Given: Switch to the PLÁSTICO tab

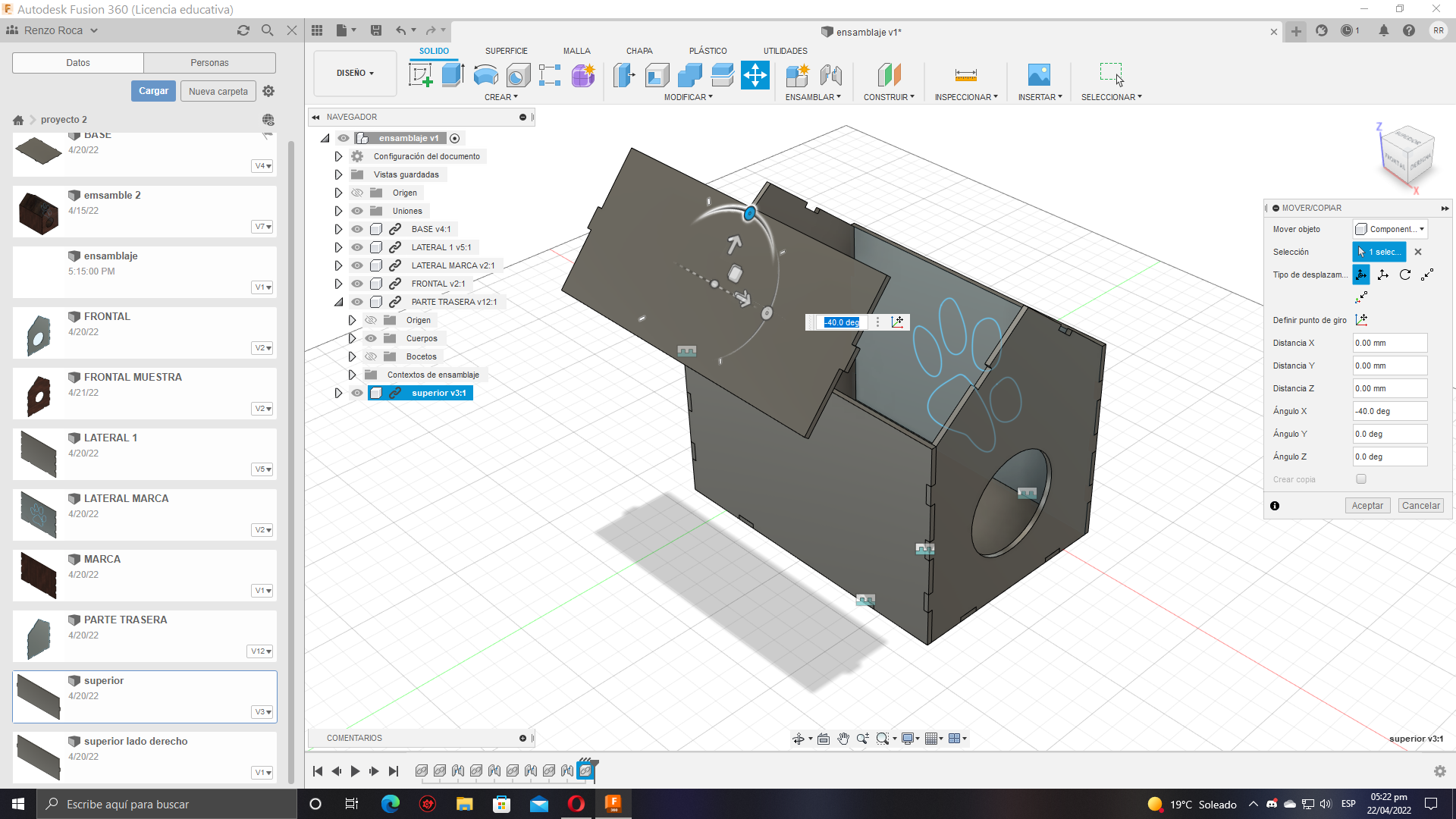Looking at the screenshot, I should coord(708,51).
